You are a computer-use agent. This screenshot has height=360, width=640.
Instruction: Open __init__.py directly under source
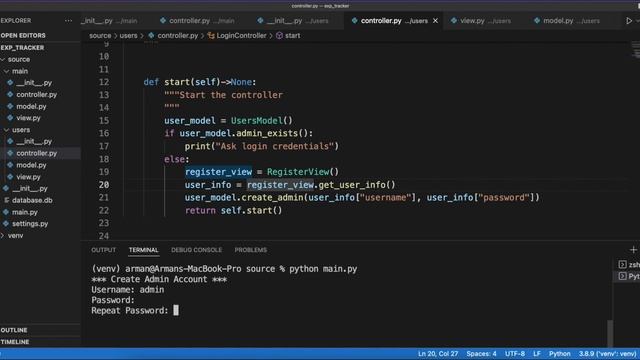30,189
